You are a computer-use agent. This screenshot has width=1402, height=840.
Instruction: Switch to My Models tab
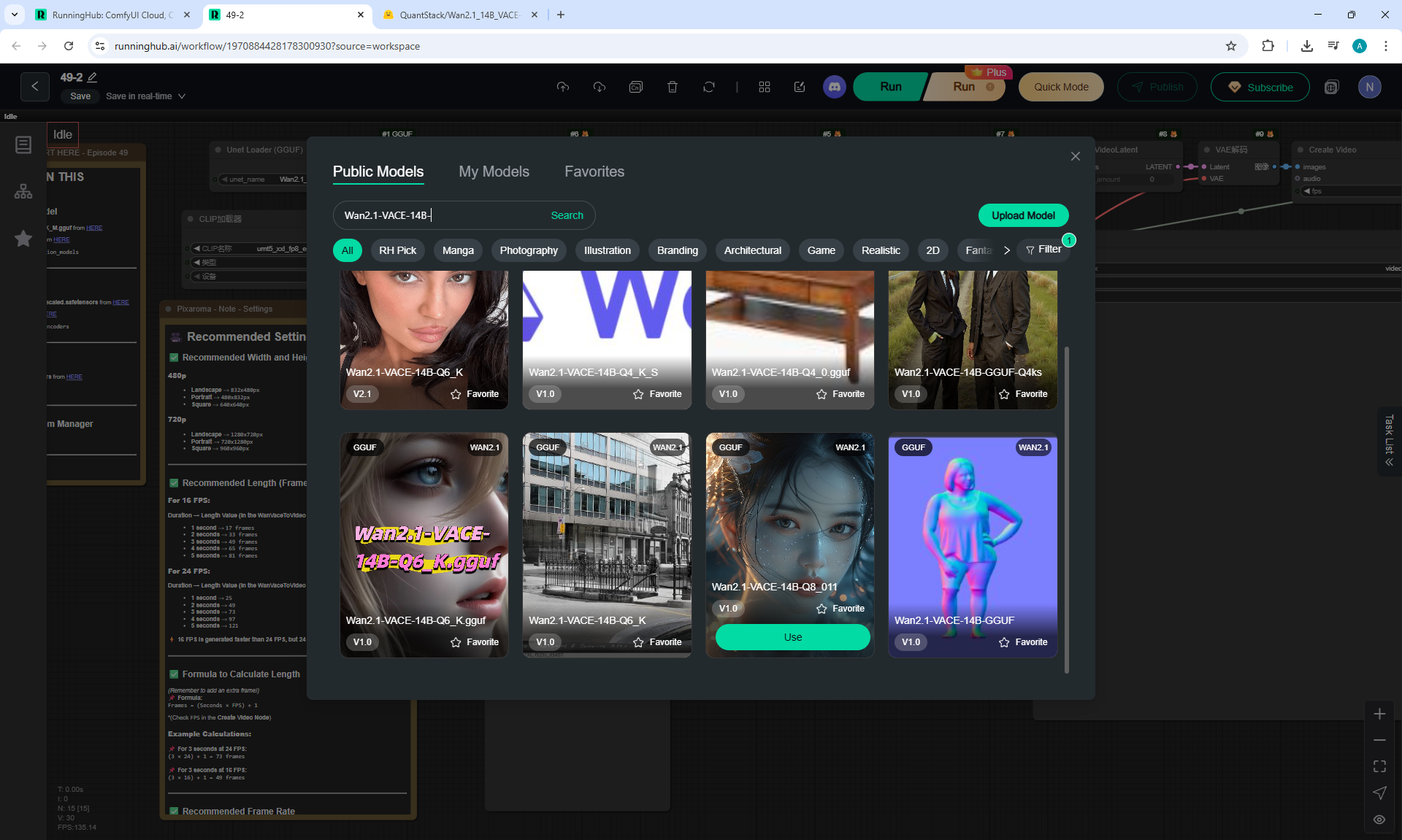(x=494, y=172)
